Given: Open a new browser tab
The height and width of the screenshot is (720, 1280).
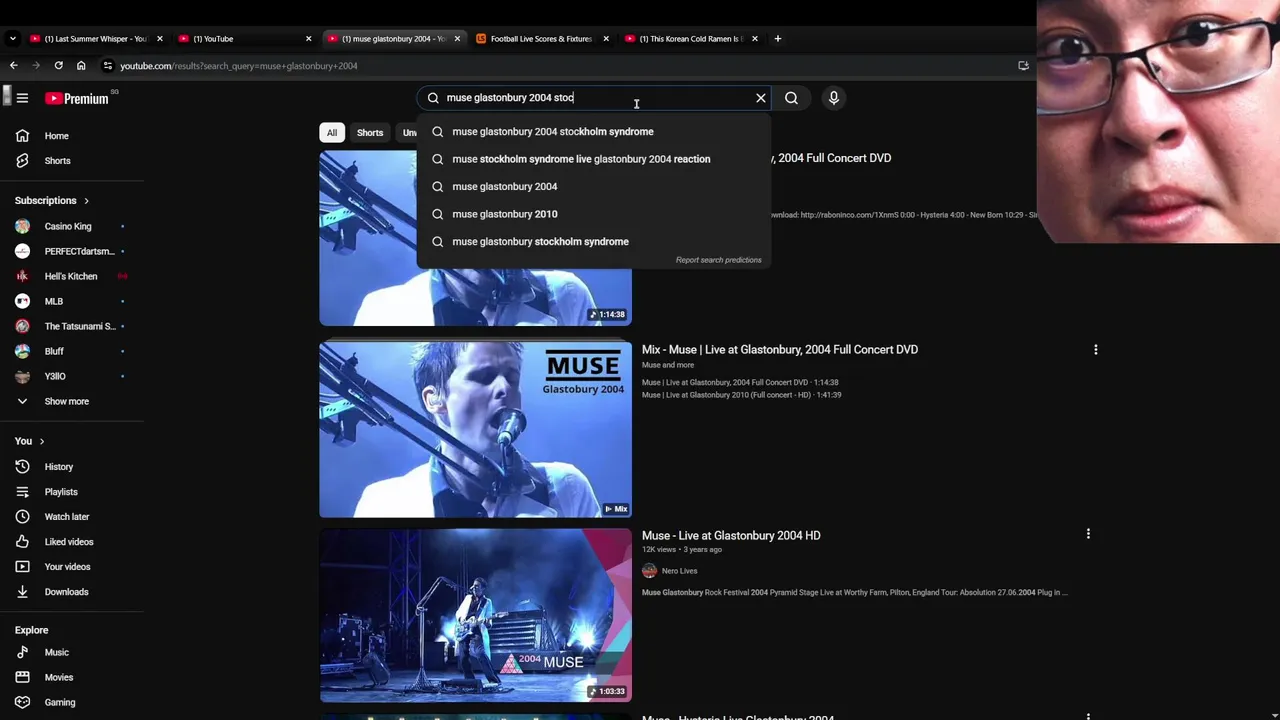Looking at the screenshot, I should point(777,39).
